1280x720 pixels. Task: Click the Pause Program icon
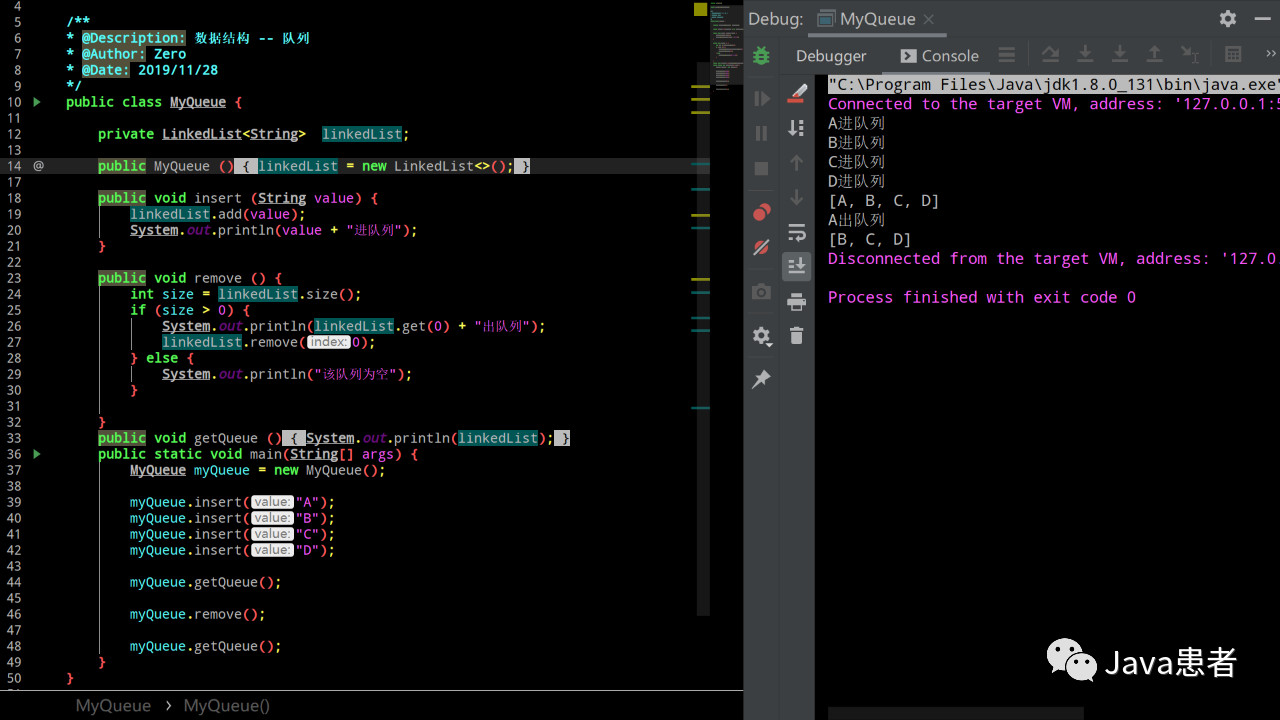(761, 134)
